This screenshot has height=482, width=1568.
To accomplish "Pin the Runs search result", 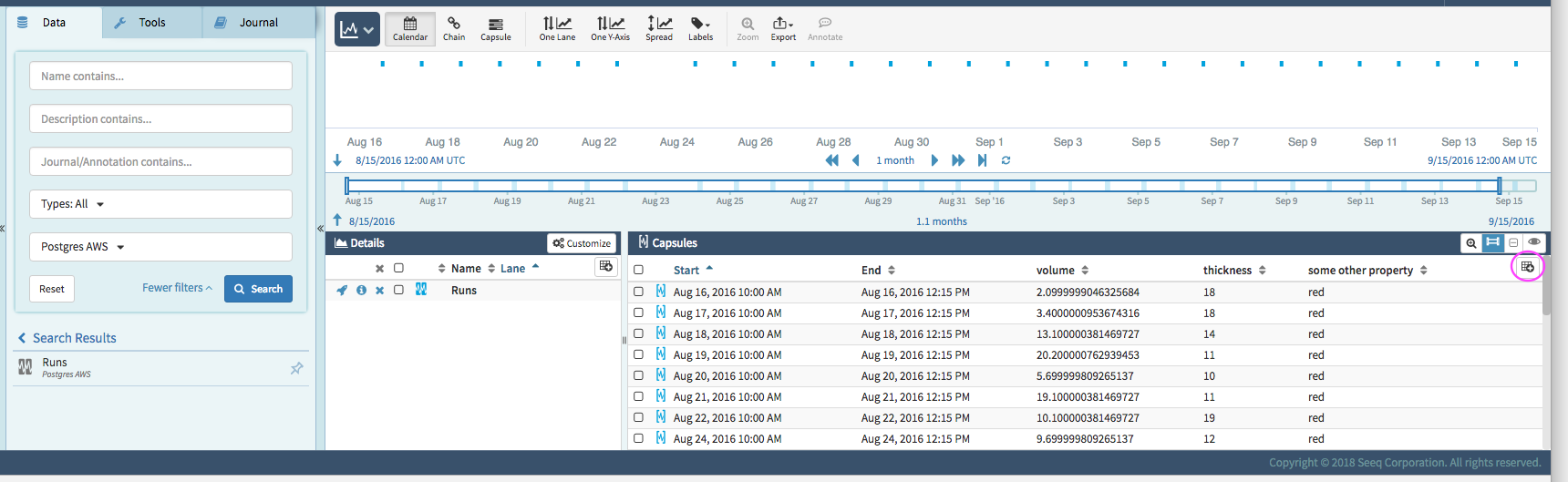I will 296,368.
